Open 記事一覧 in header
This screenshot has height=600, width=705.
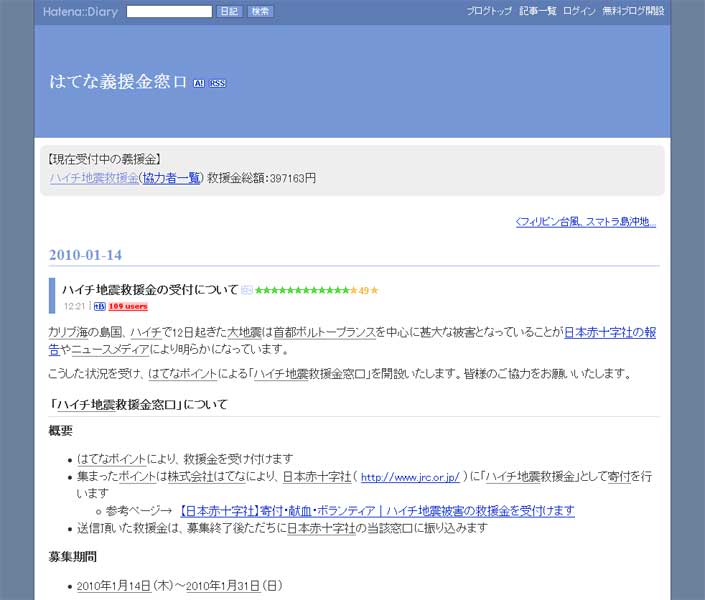538,11
